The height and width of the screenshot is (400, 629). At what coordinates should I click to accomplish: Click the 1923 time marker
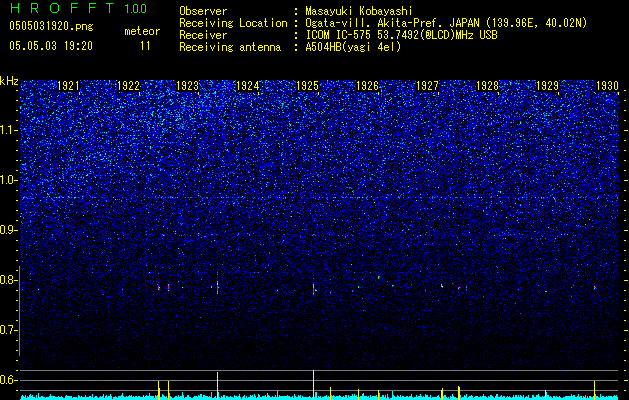pos(188,86)
